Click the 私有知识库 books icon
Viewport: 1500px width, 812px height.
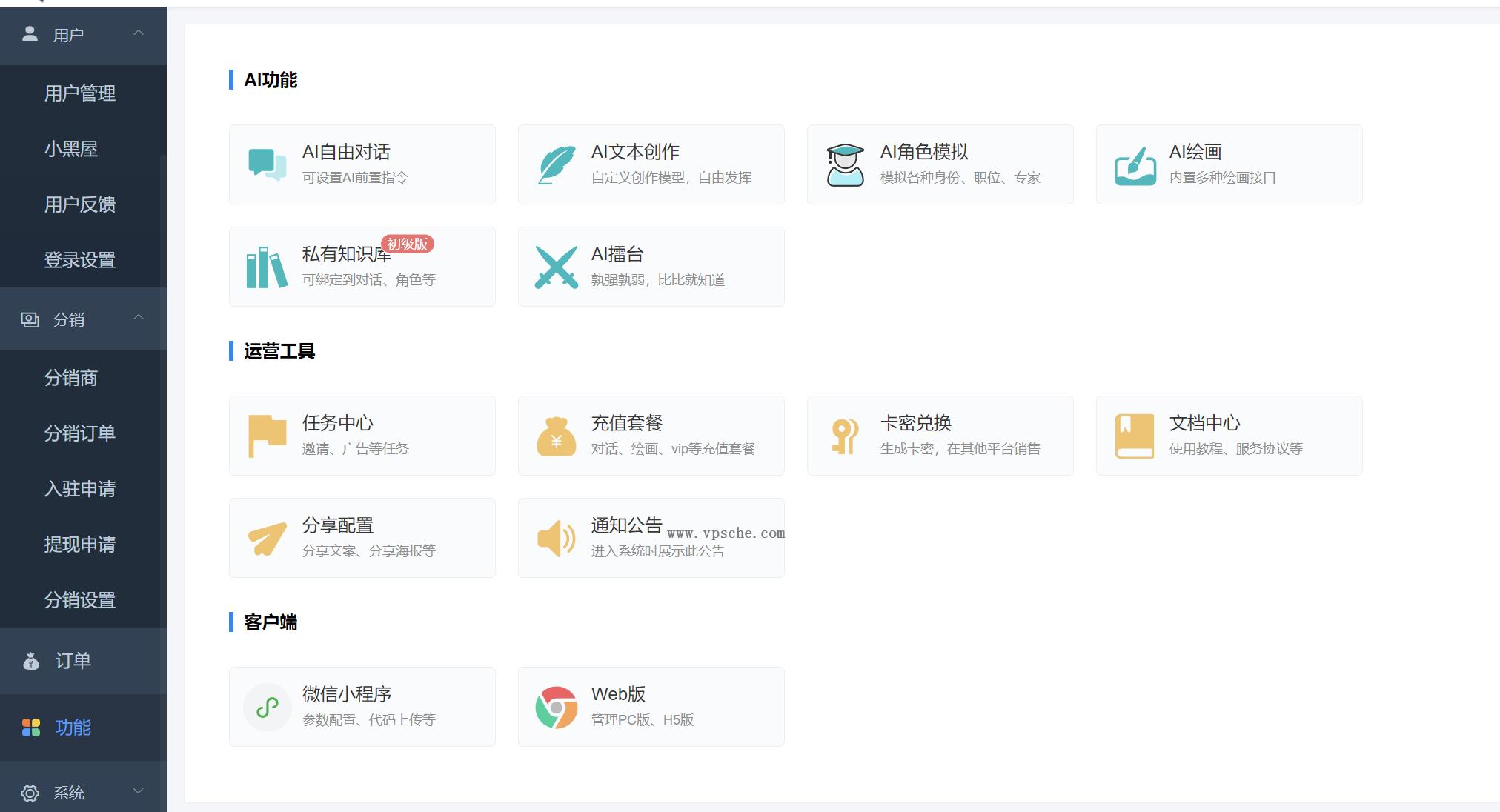pos(267,267)
